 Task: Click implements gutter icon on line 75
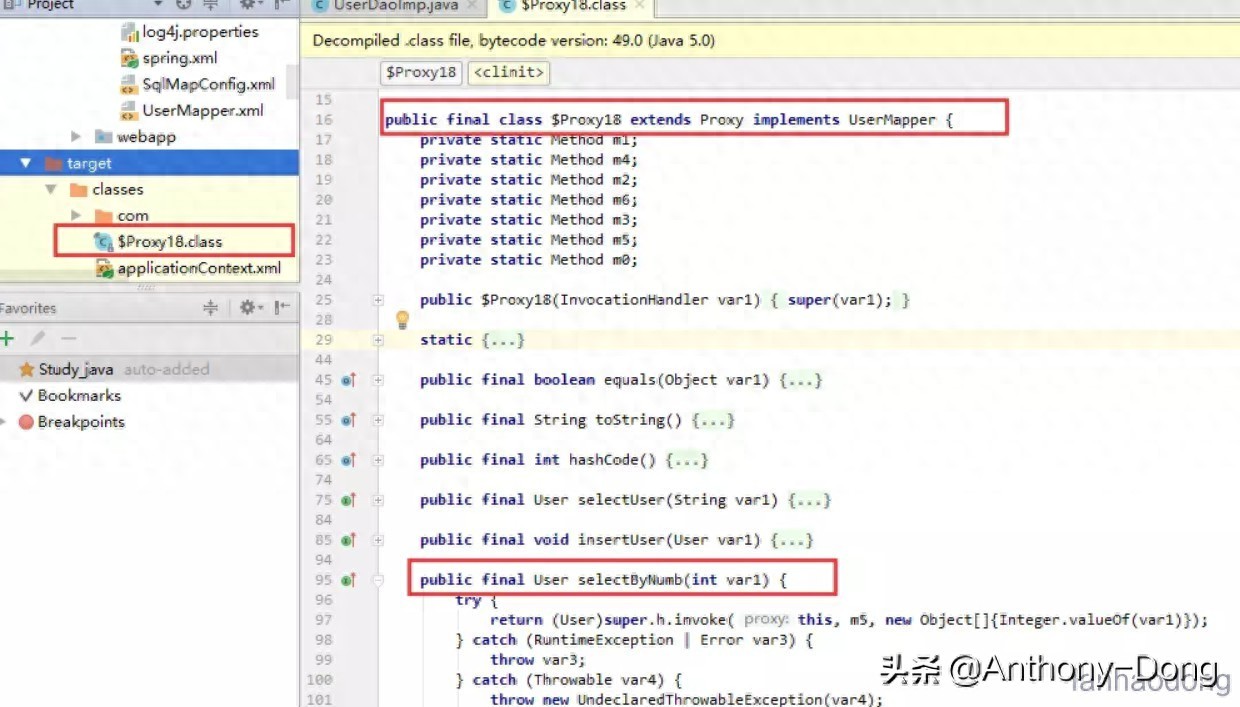348,500
